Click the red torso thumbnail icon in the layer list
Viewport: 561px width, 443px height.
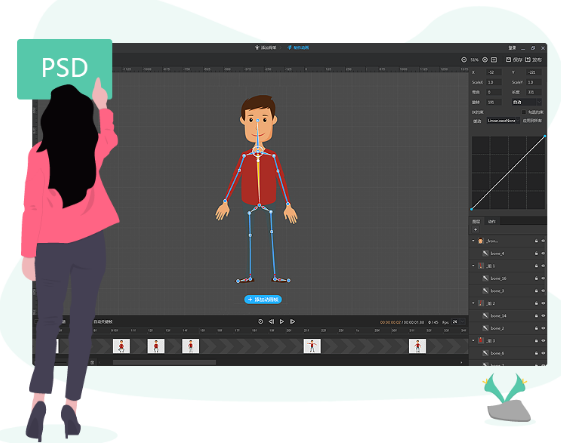tap(481, 340)
